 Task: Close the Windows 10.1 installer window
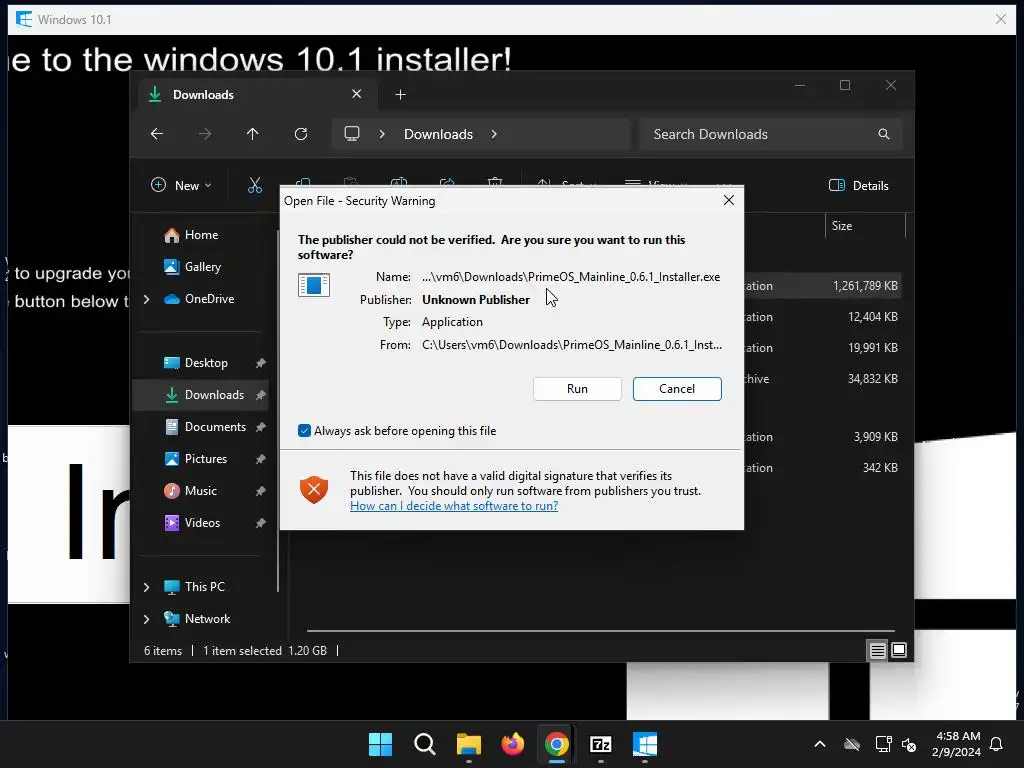[x=1000, y=19]
